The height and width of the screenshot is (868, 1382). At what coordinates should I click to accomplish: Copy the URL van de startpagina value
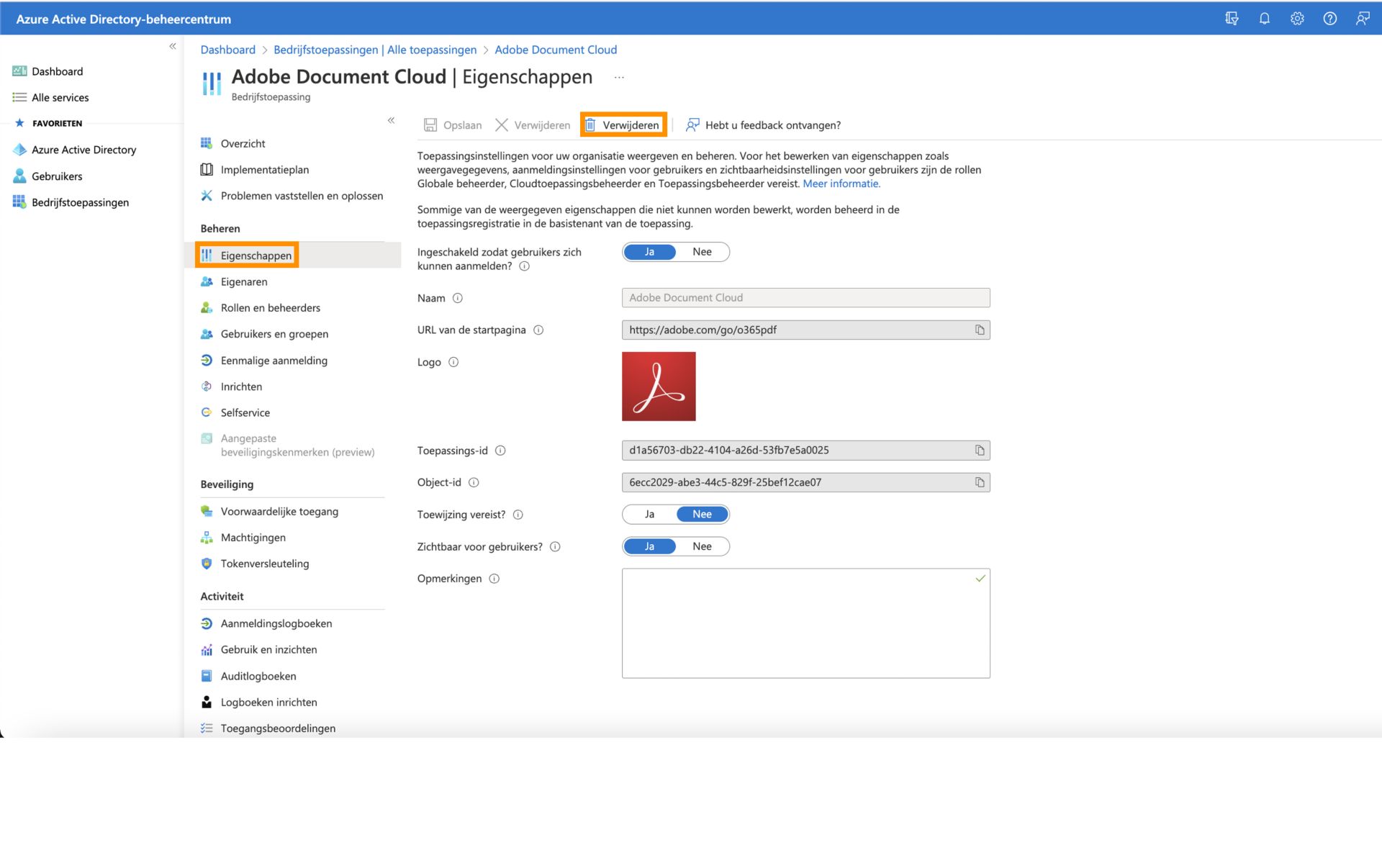980,330
